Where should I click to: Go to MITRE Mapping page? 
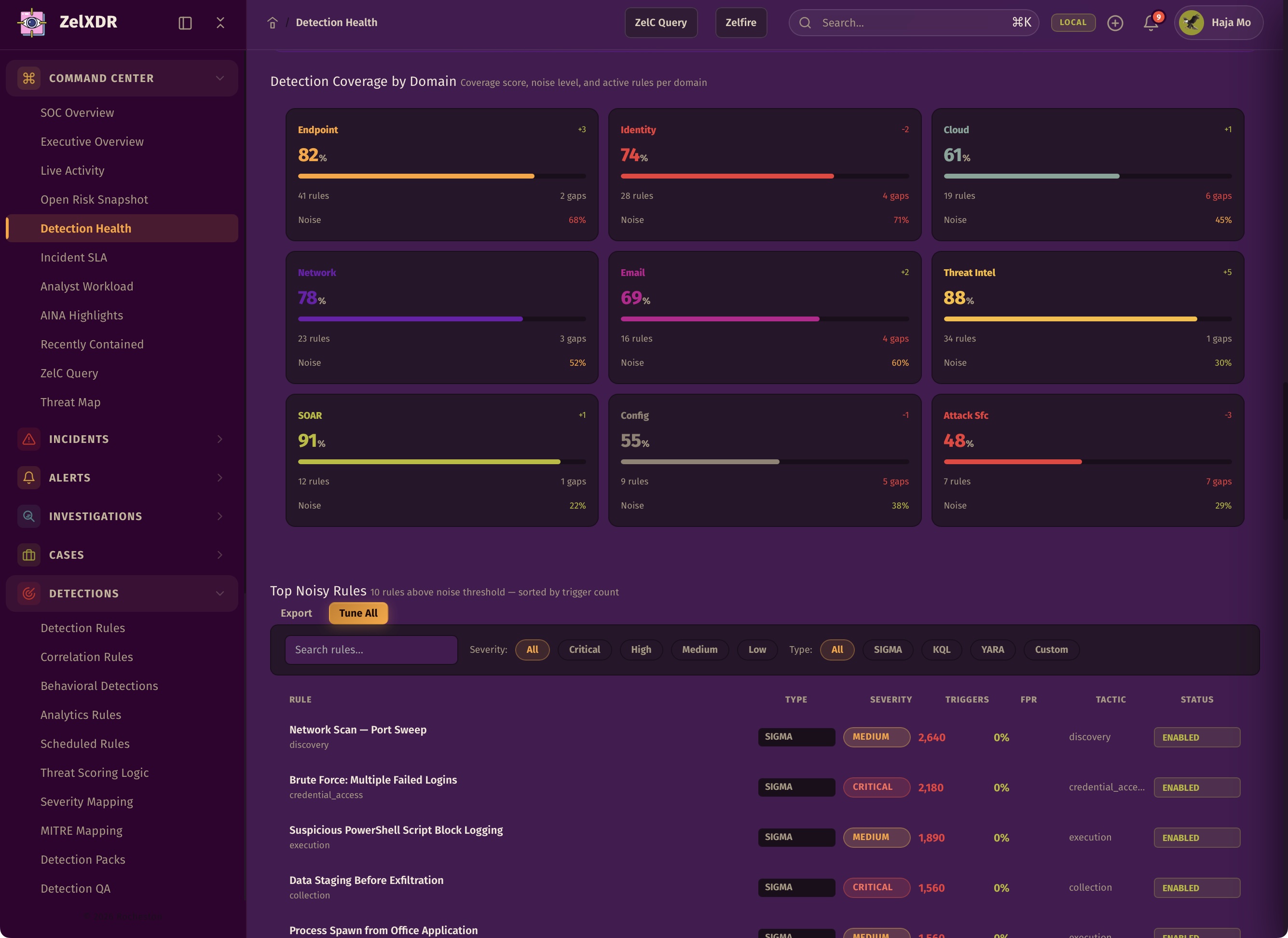click(81, 830)
